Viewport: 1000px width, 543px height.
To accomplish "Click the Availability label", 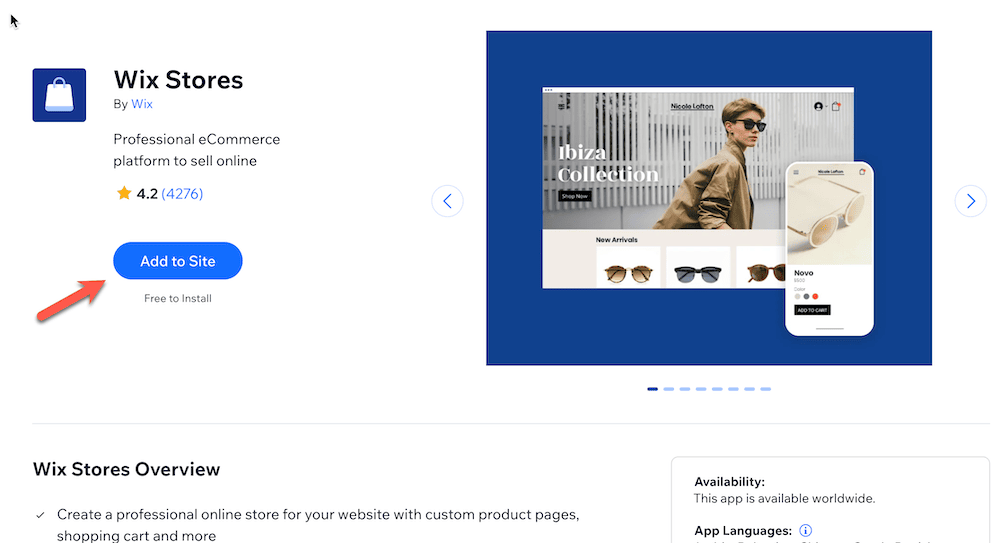I will tap(729, 482).
